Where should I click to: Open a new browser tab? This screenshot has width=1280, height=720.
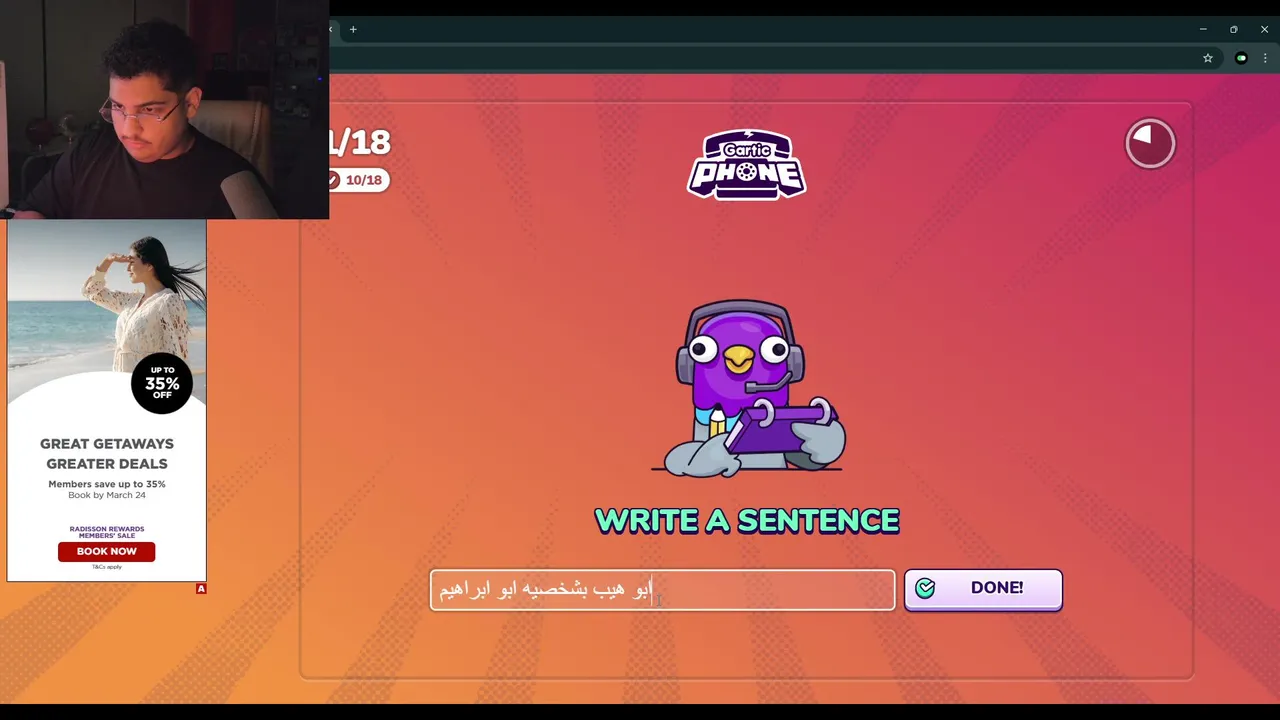[x=353, y=30]
